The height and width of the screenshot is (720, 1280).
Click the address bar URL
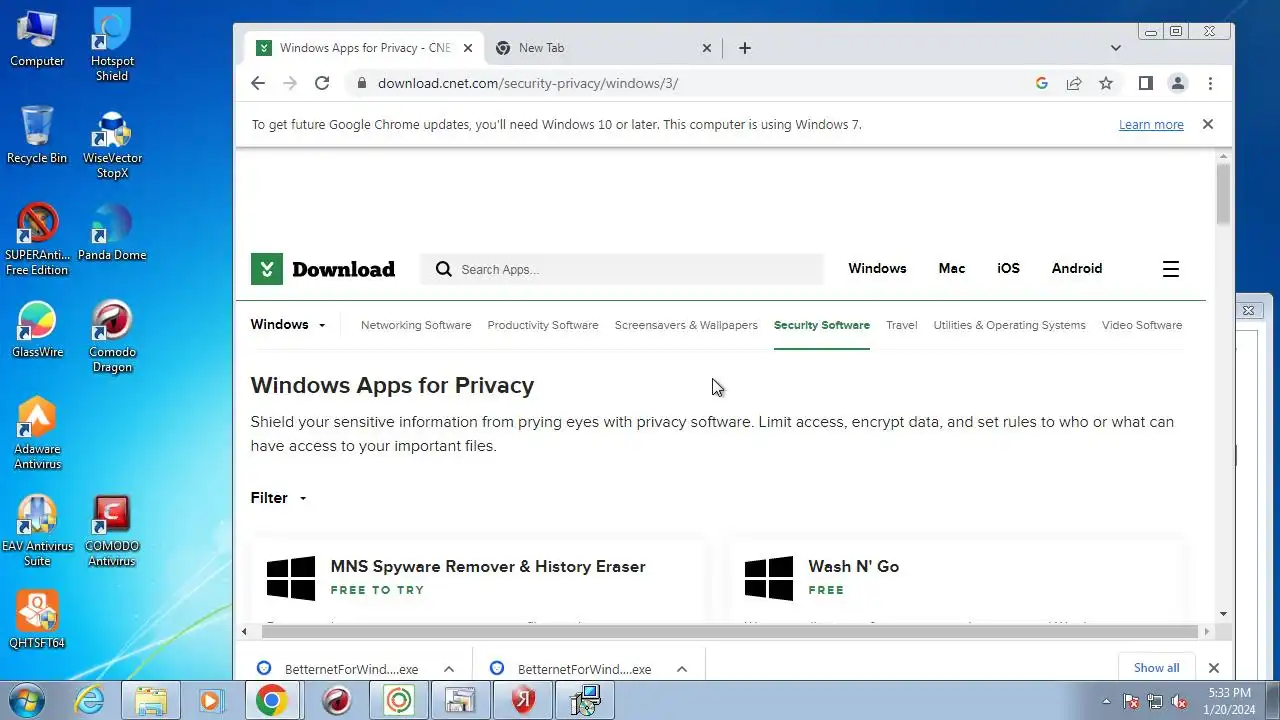[528, 83]
